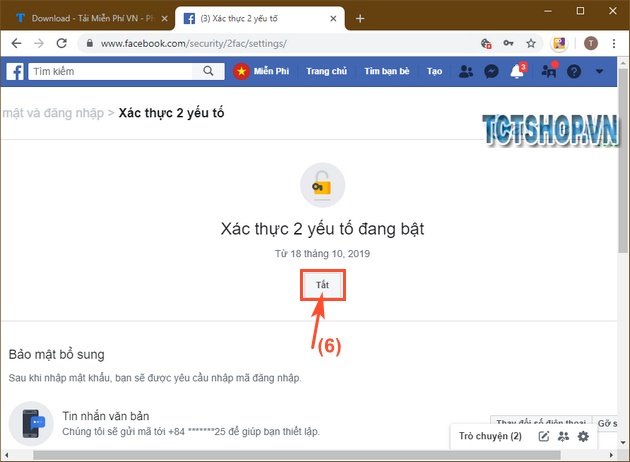Image resolution: width=630 pixels, height=462 pixels.
Task: Open the Trò chuyện (2) chat bar
Action: (x=490, y=436)
